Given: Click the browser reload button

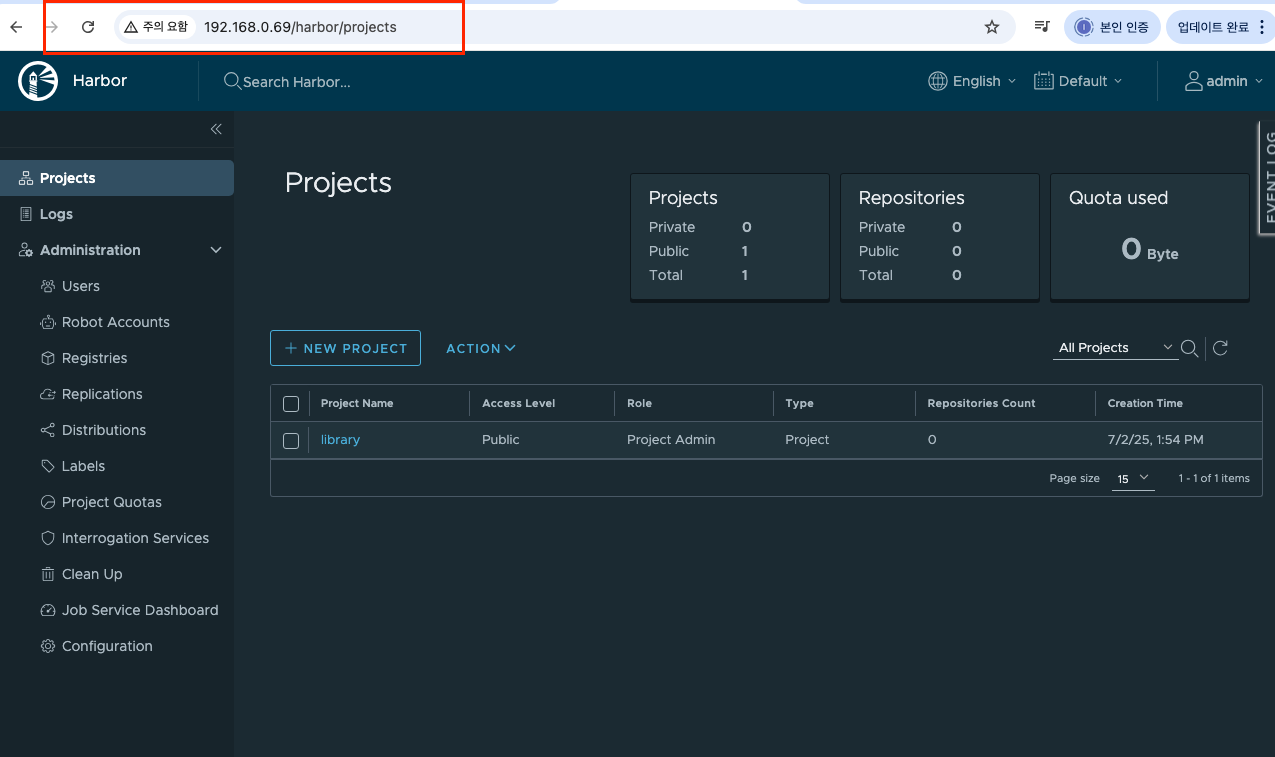Looking at the screenshot, I should [88, 27].
